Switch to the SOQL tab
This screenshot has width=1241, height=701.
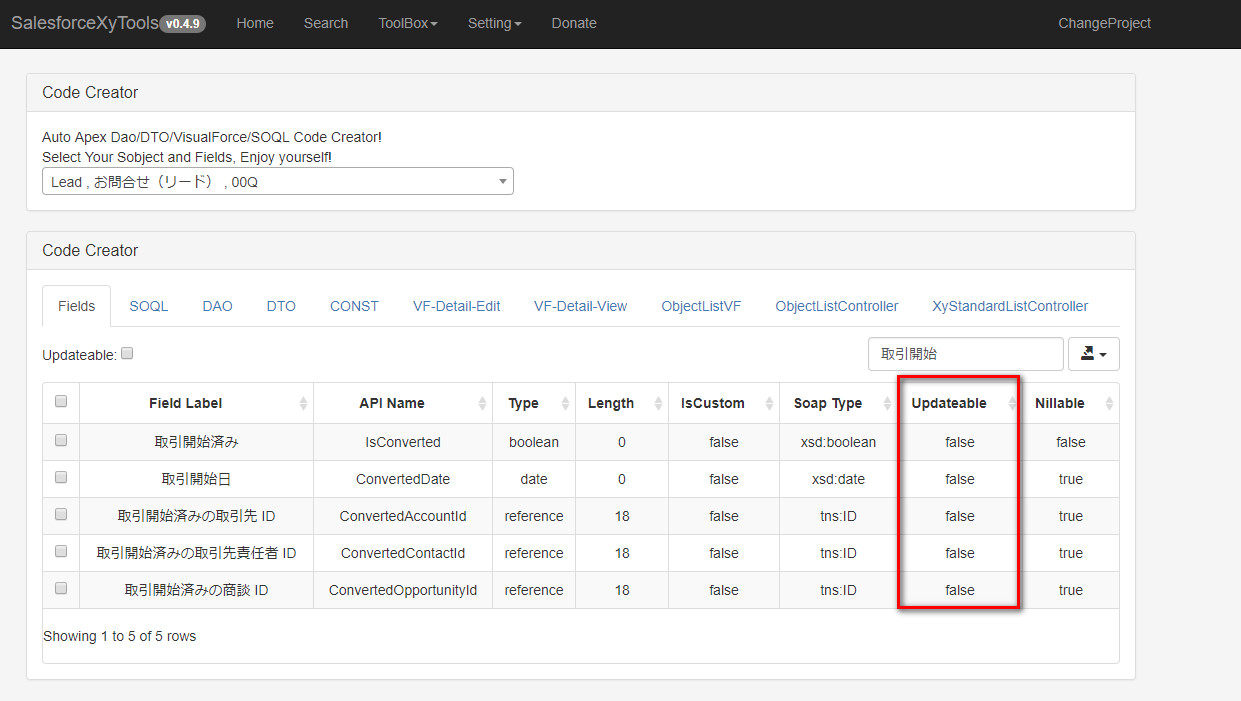(x=149, y=306)
